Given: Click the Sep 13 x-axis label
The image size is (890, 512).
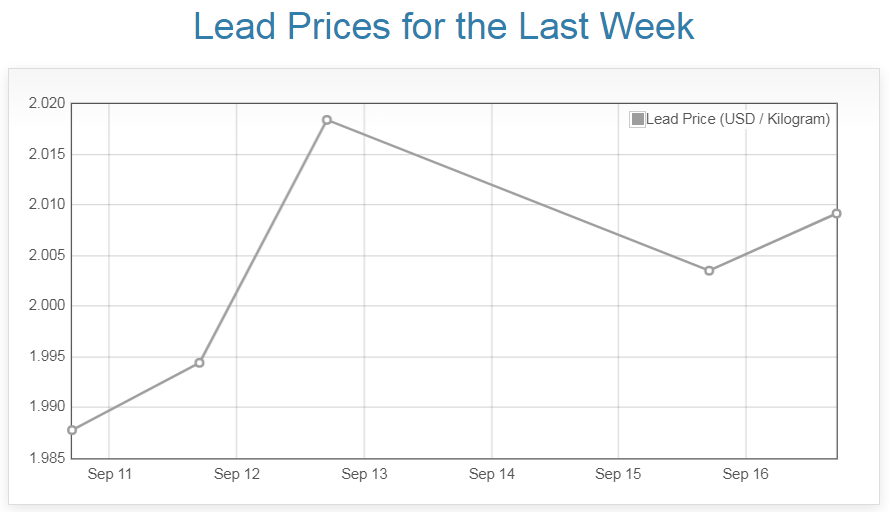Looking at the screenshot, I should (x=364, y=474).
